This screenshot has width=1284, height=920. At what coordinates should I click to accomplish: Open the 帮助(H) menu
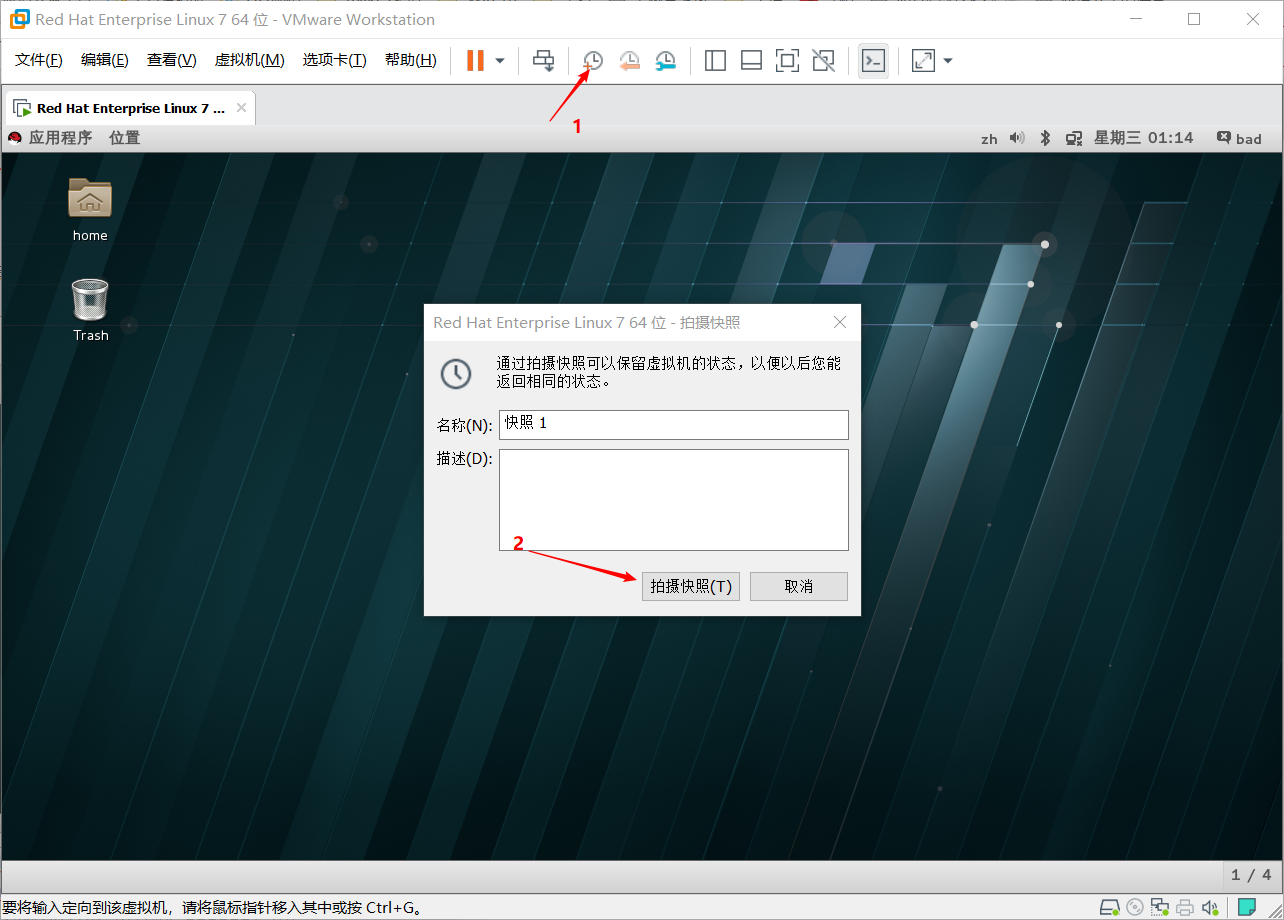click(x=411, y=61)
